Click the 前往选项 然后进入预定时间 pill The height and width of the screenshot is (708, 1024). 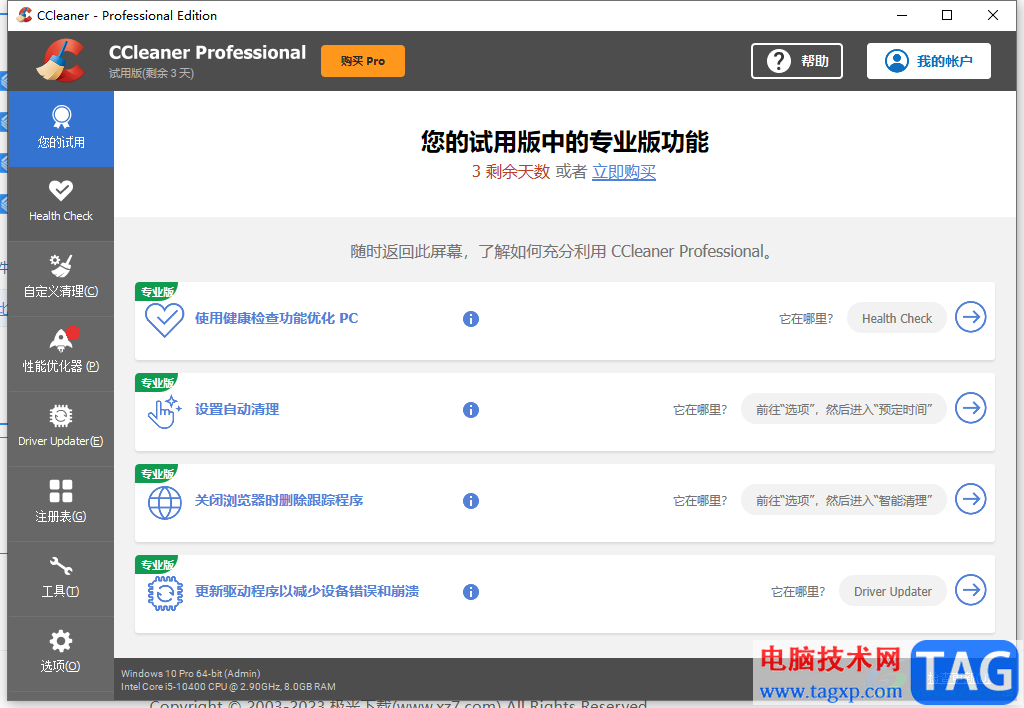(844, 410)
